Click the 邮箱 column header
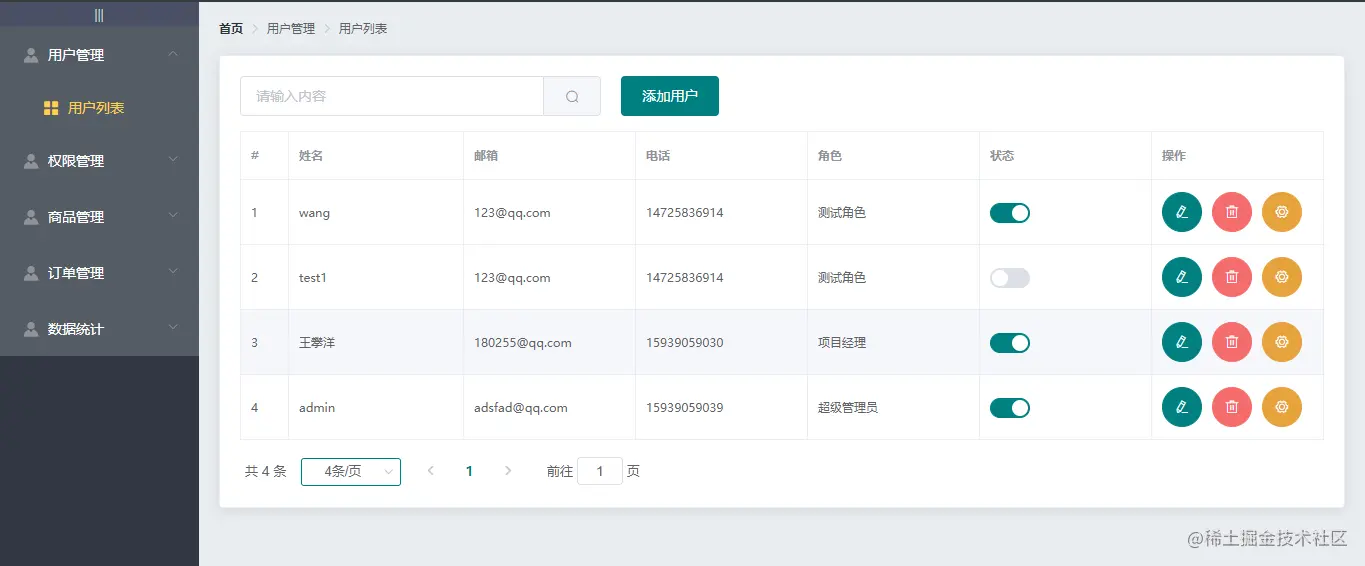 pos(486,156)
